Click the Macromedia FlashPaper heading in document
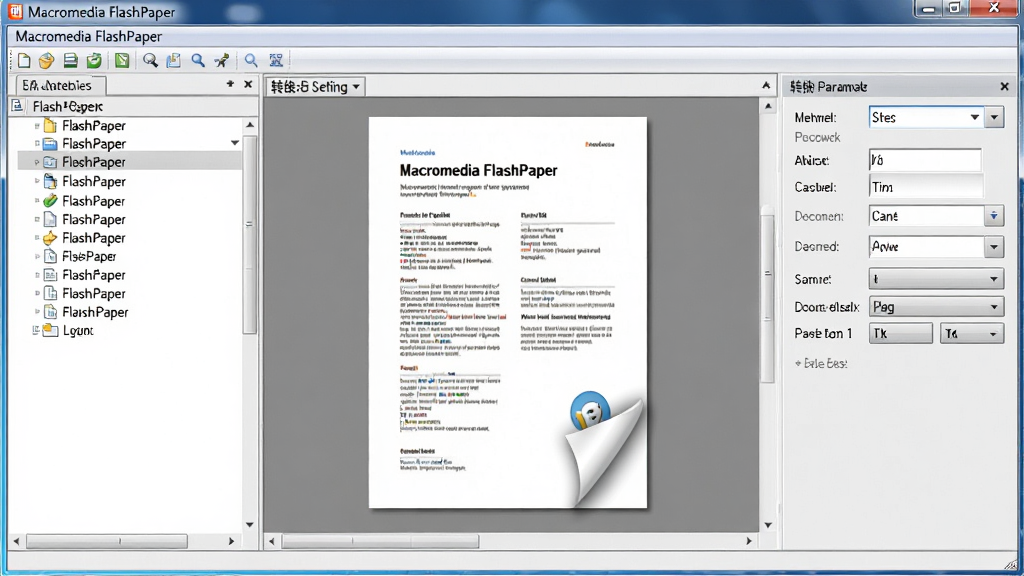The image size is (1024, 576). tap(478, 170)
